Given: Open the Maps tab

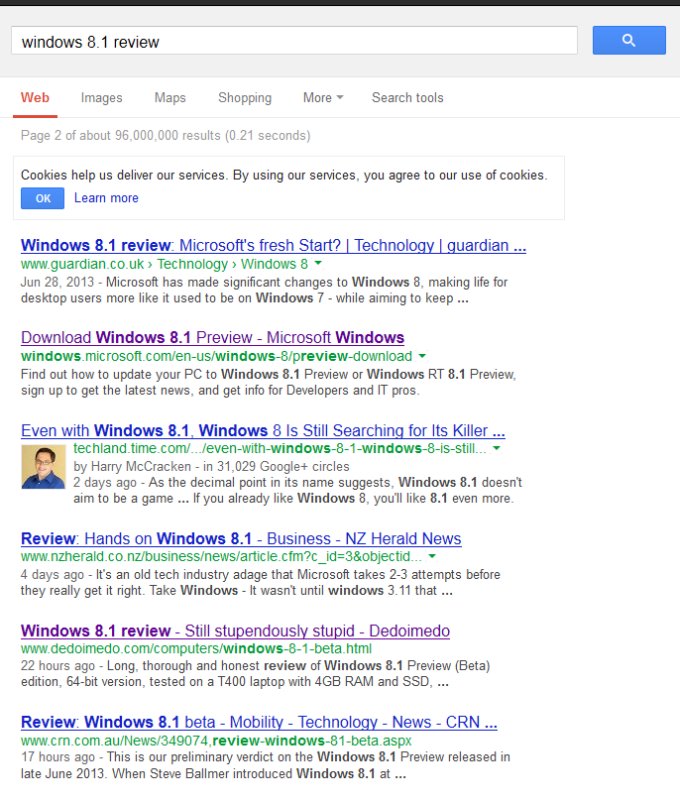Looking at the screenshot, I should 170,98.
